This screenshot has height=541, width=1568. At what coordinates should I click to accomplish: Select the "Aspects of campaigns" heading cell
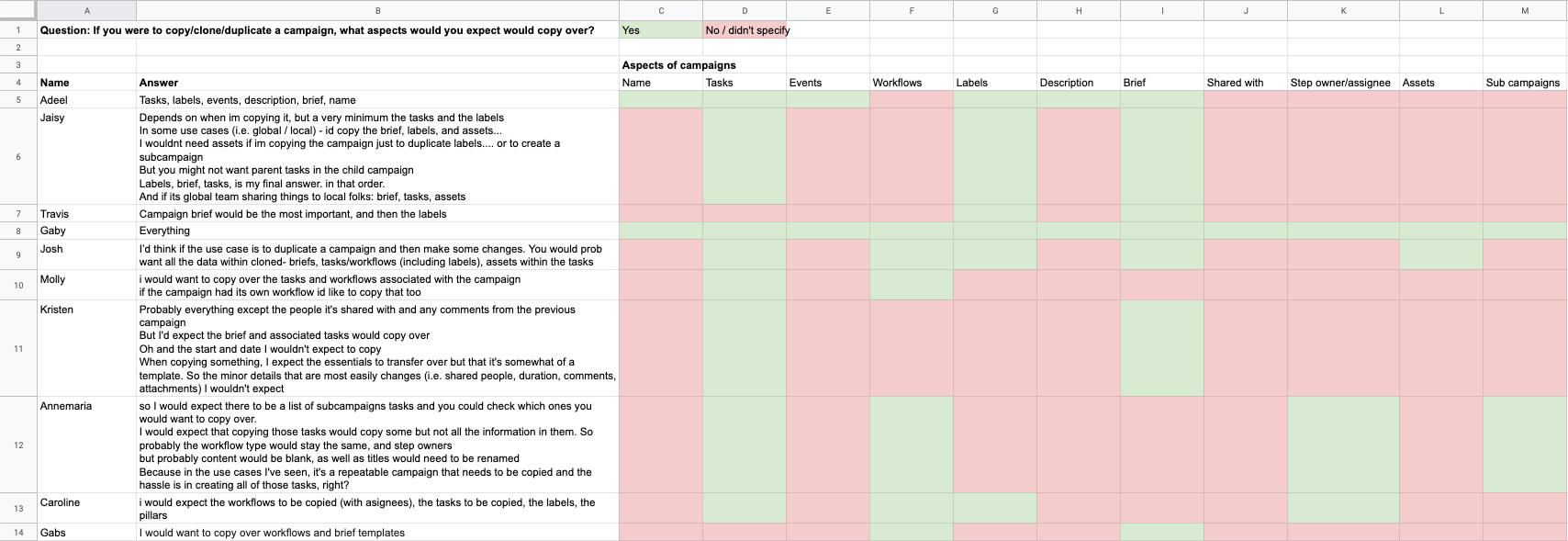tap(679, 65)
